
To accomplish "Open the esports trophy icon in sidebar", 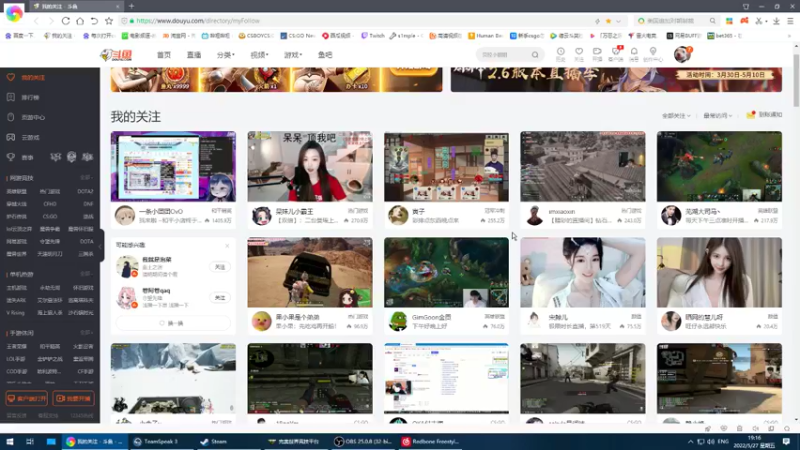I will coord(11,157).
